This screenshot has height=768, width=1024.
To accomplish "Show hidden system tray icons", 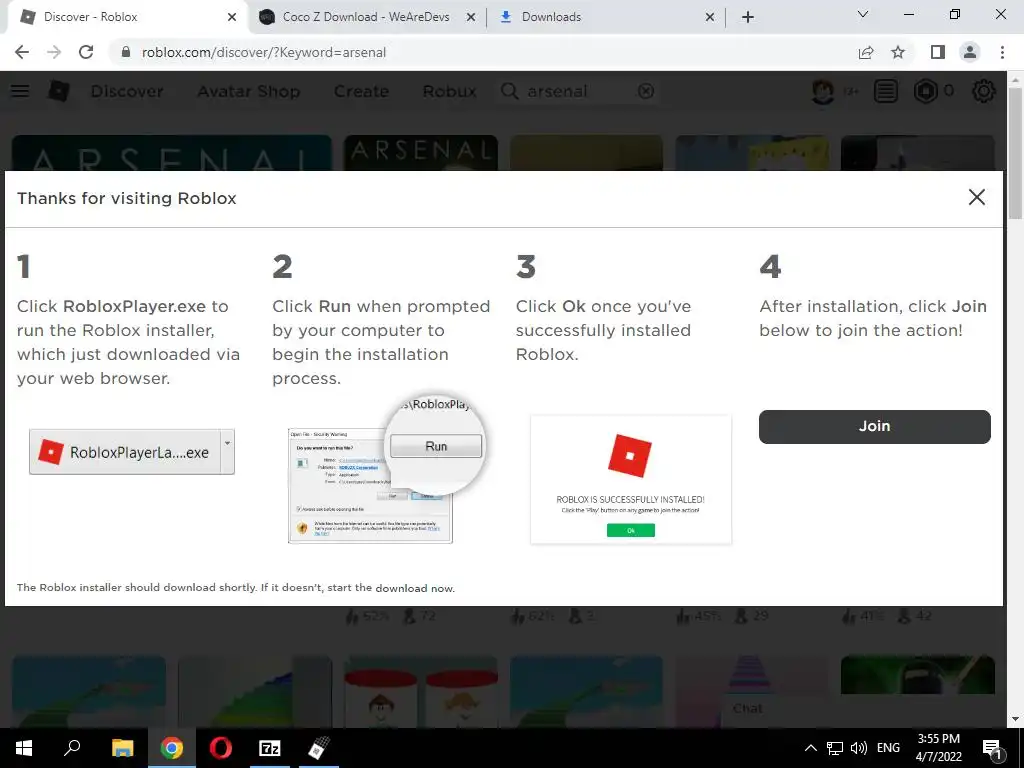I will [810, 748].
